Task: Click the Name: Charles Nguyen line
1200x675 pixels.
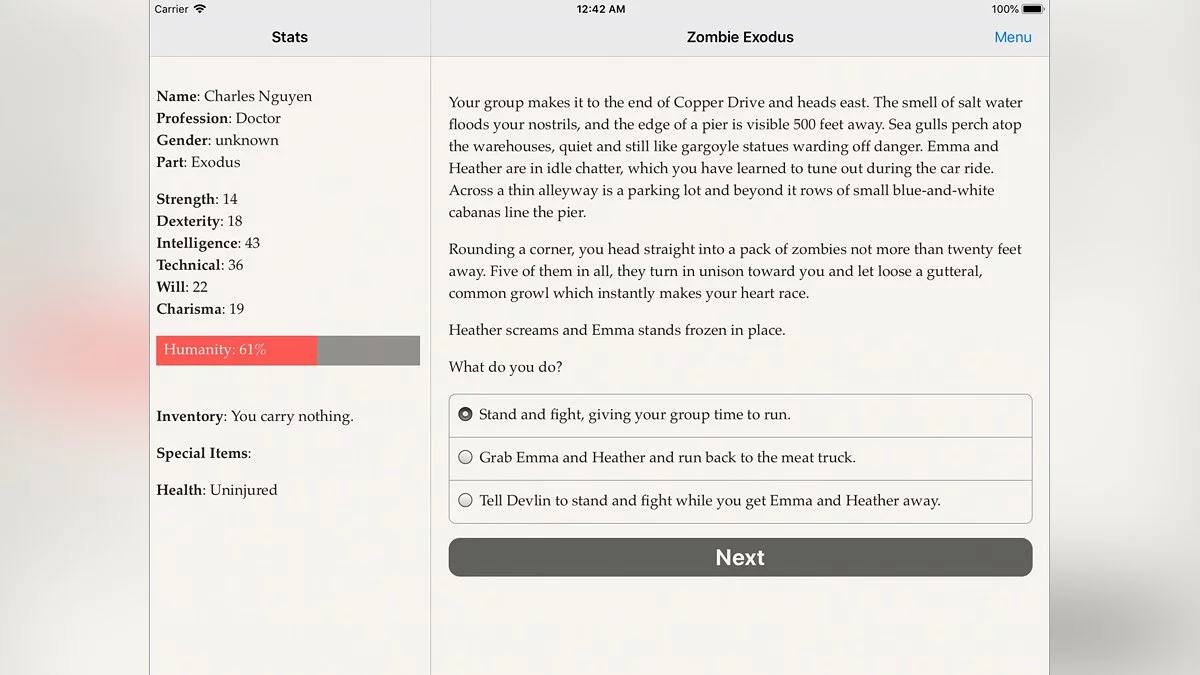Action: [x=234, y=97]
